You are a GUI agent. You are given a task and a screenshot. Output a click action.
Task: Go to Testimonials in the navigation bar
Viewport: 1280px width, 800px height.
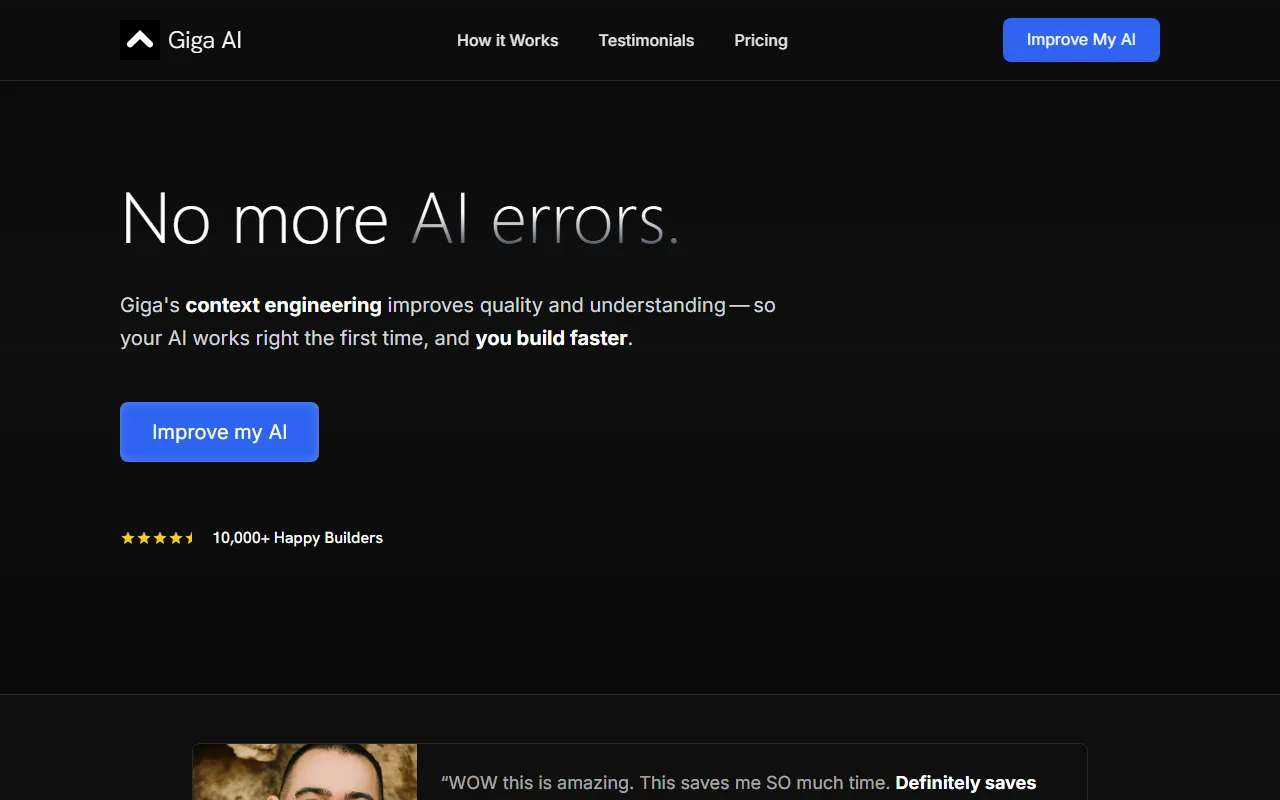(646, 40)
